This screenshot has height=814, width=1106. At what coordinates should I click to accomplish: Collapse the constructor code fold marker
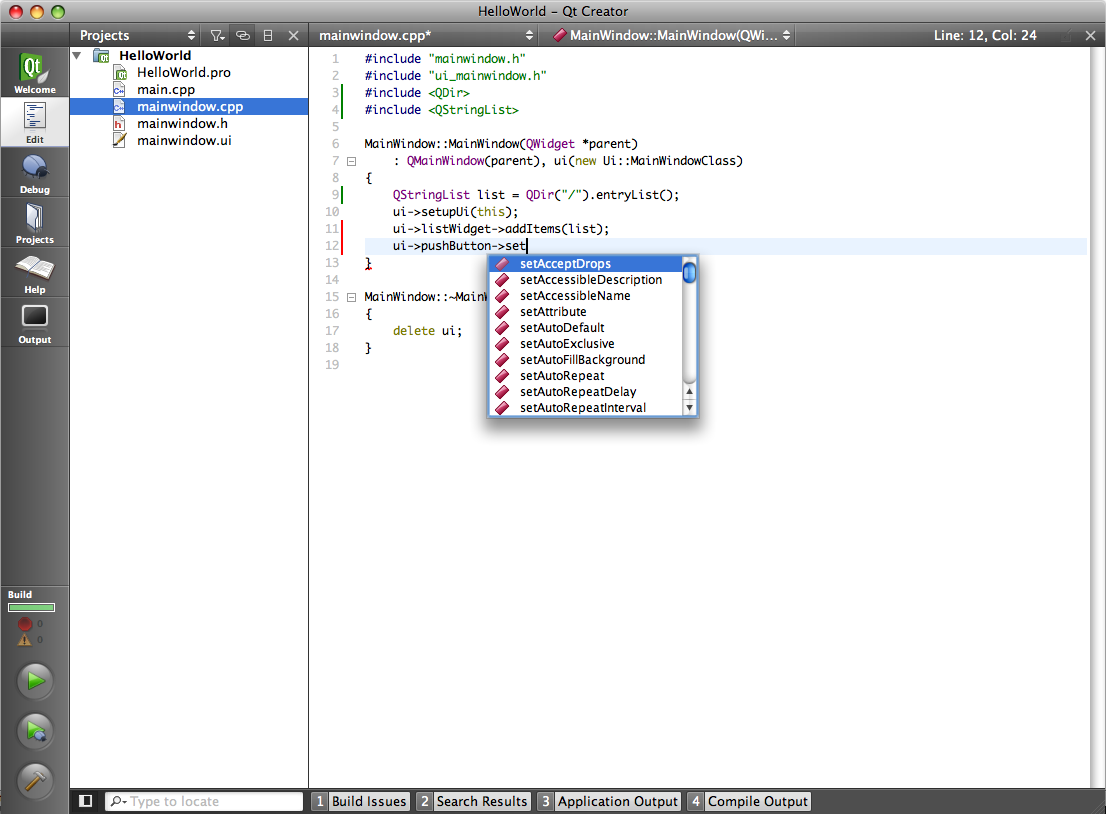click(351, 161)
